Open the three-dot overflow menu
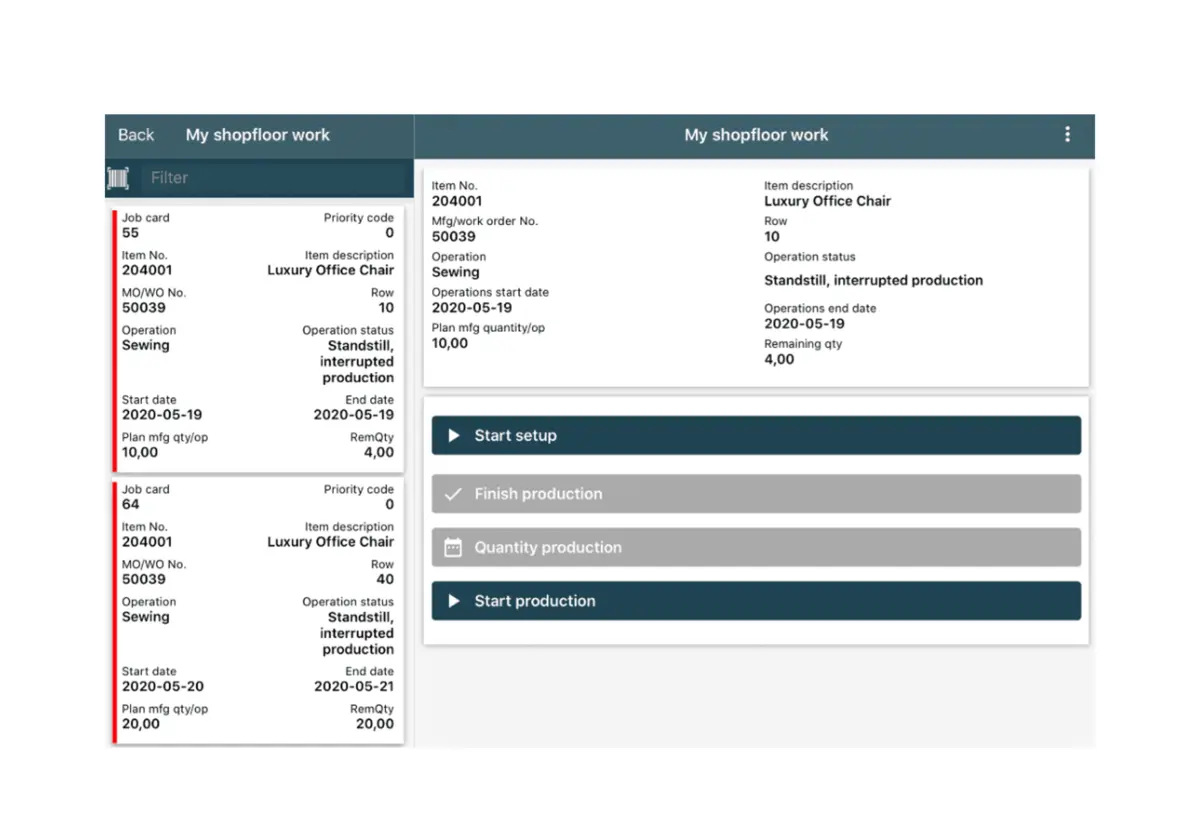The width and height of the screenshot is (1200, 821). click(1067, 134)
